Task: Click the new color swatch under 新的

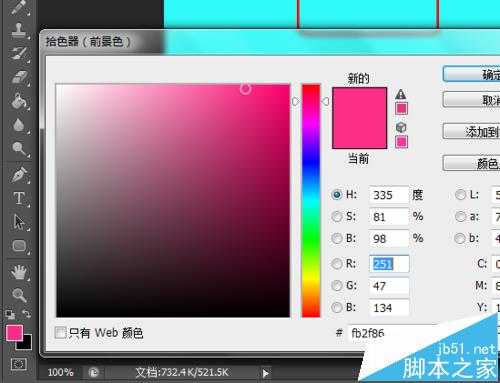Action: coord(360,103)
